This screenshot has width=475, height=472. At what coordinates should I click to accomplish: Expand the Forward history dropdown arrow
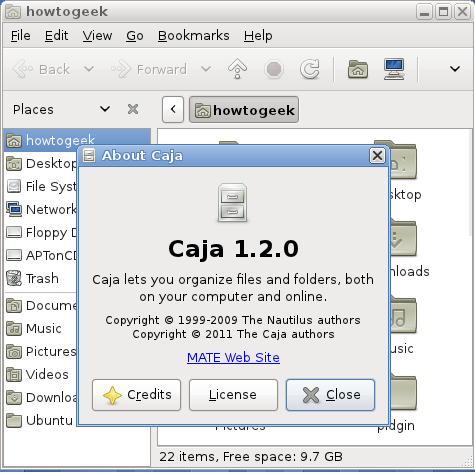206,69
